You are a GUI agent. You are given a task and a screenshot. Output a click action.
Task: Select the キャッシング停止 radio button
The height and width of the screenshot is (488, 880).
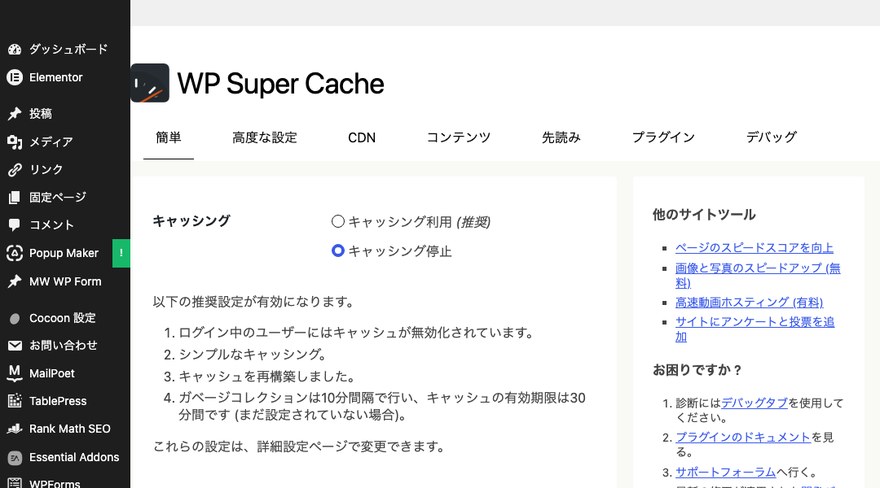tap(337, 251)
